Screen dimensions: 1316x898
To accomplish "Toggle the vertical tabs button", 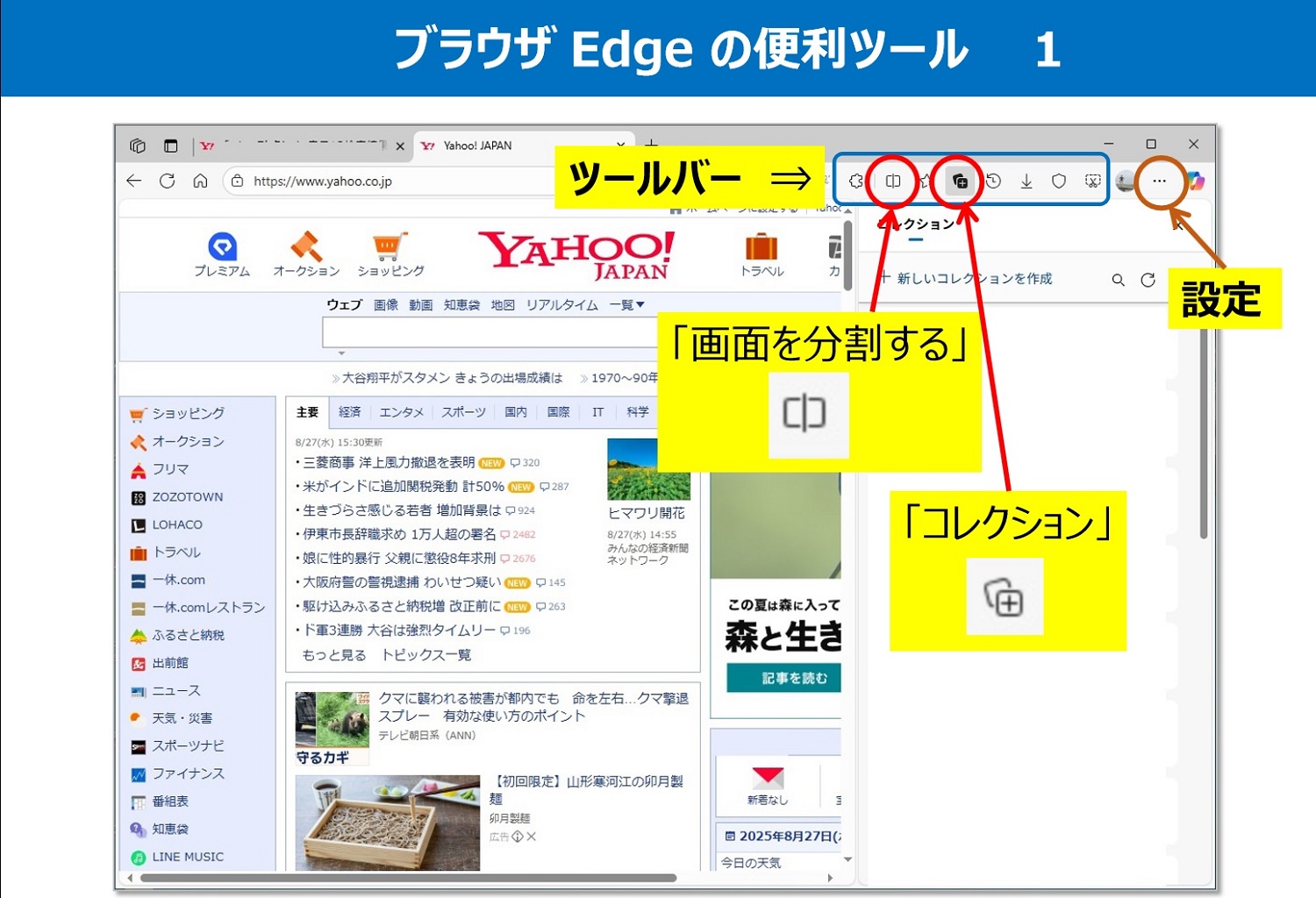I will coord(170,146).
